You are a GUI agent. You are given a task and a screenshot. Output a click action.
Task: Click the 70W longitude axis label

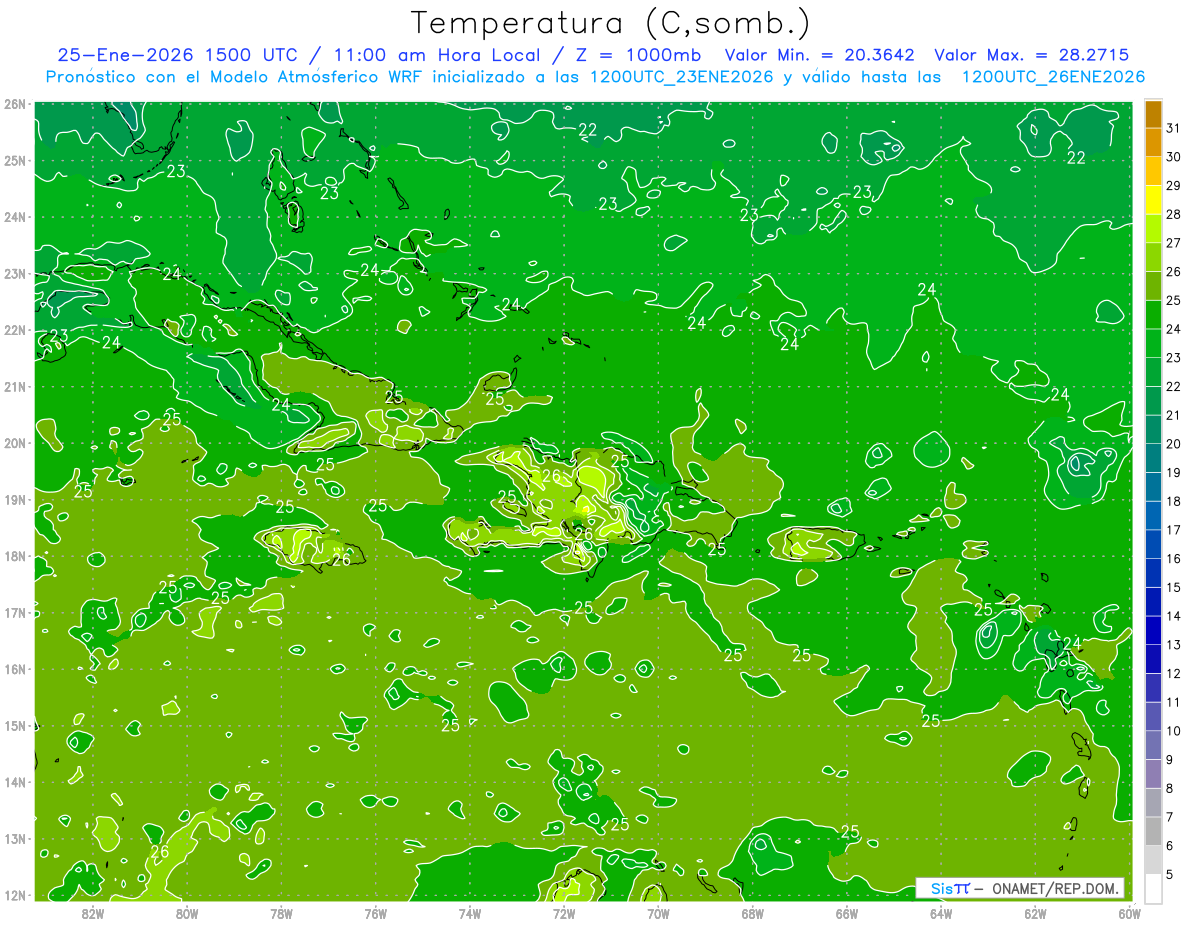pyautogui.click(x=658, y=913)
